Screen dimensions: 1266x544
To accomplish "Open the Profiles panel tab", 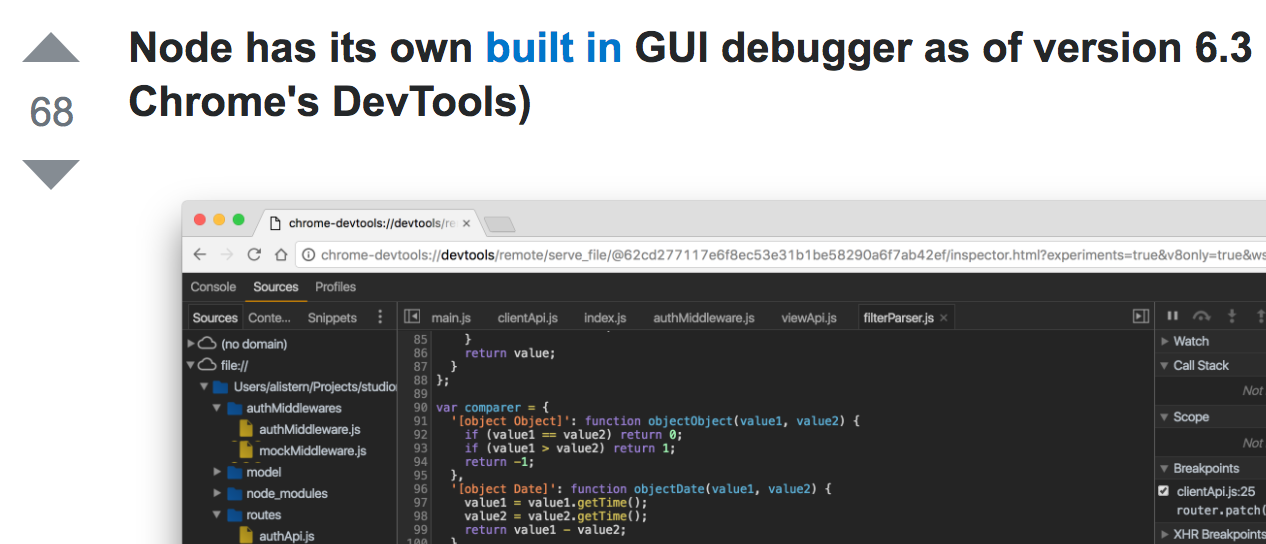I will (336, 286).
